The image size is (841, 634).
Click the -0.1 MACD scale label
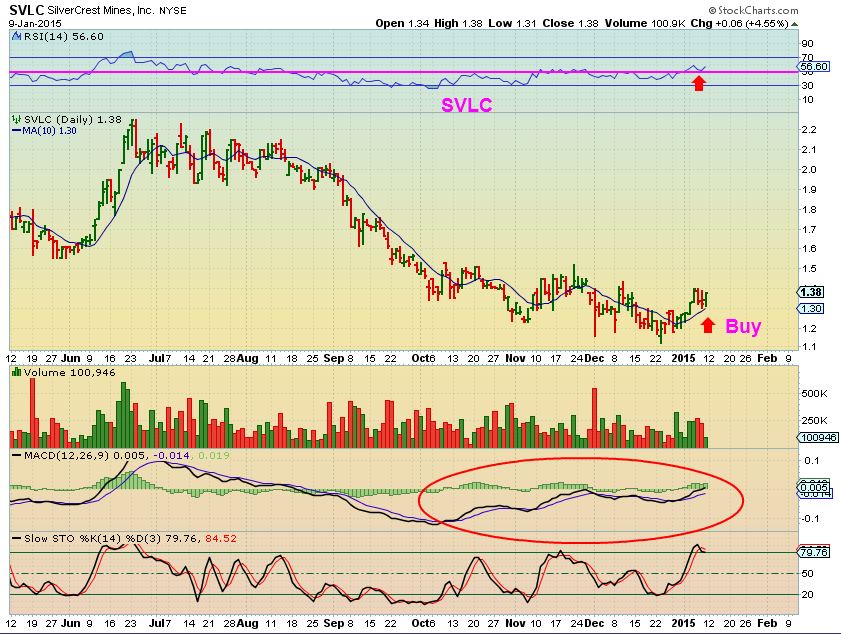(x=810, y=519)
